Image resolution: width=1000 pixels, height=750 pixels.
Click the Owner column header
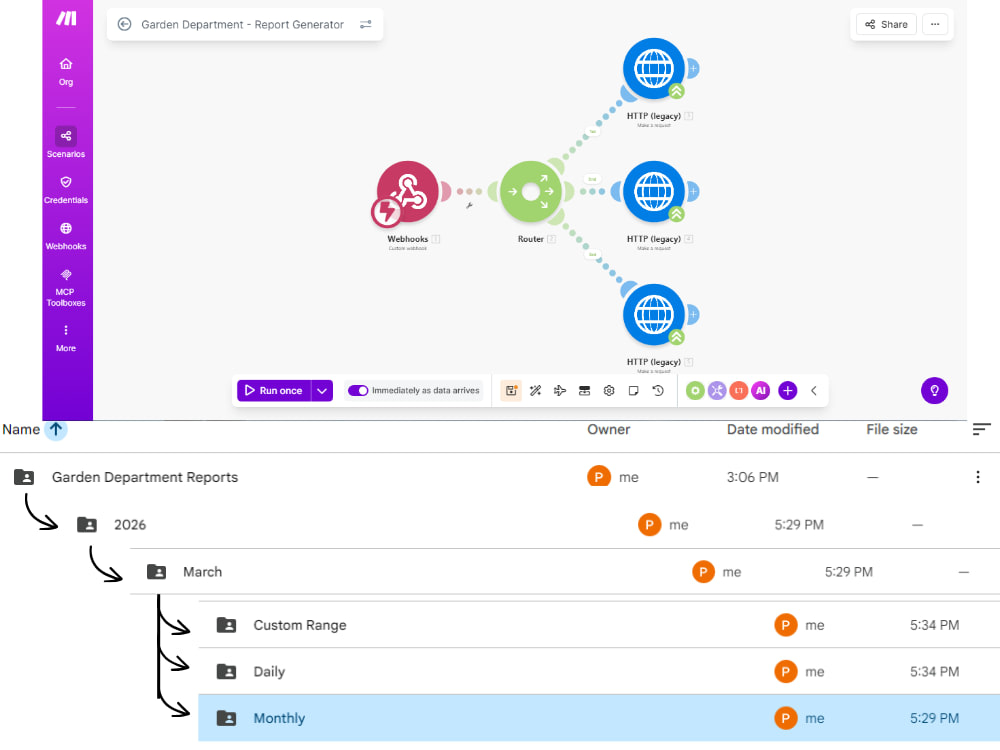tap(608, 429)
